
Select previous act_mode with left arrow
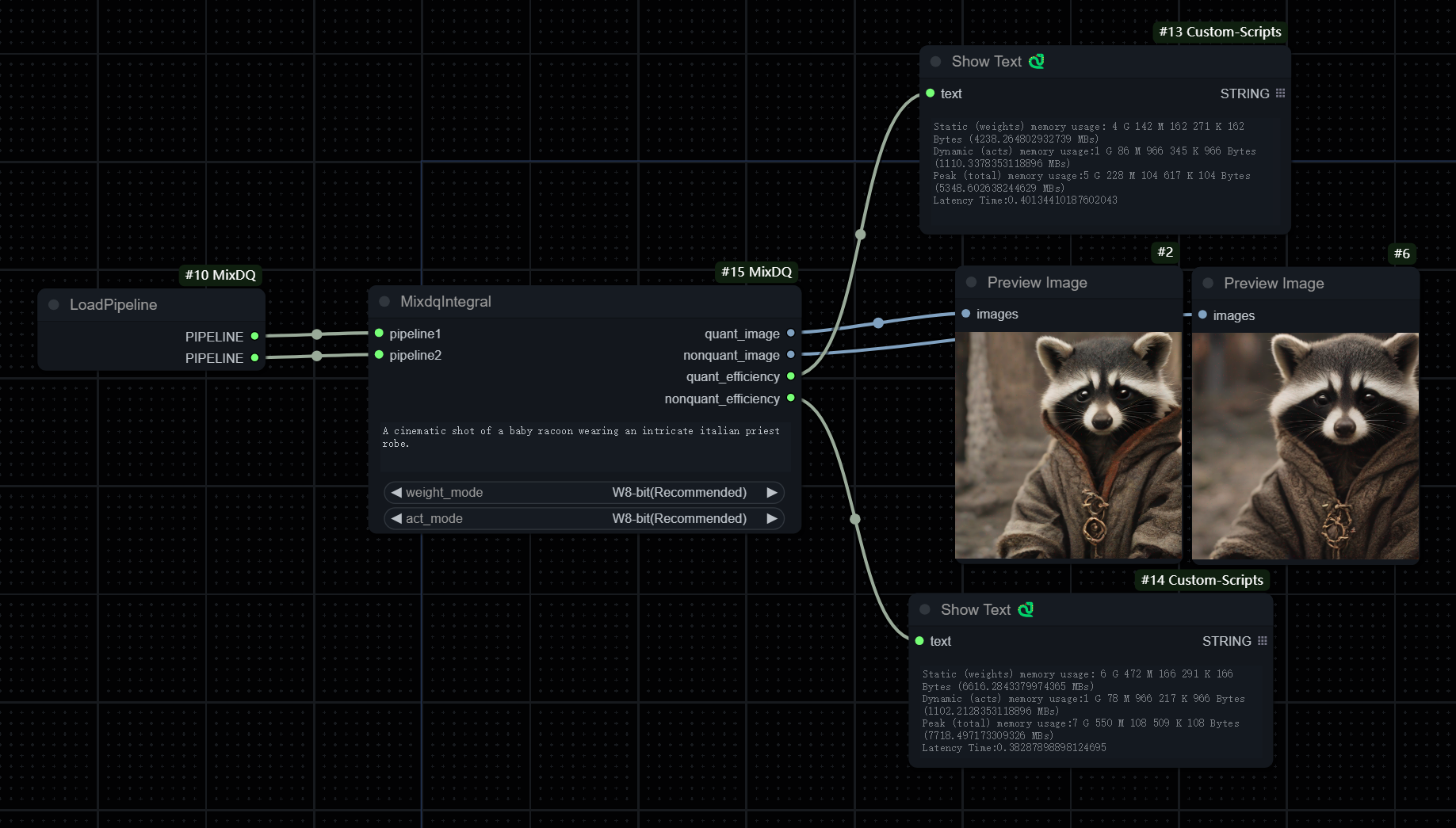[396, 518]
